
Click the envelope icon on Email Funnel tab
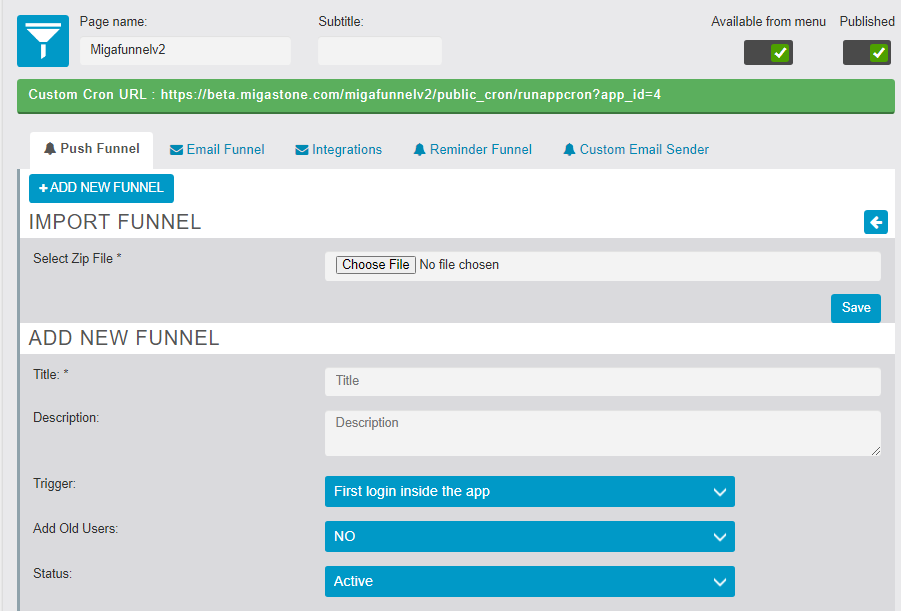(176, 150)
